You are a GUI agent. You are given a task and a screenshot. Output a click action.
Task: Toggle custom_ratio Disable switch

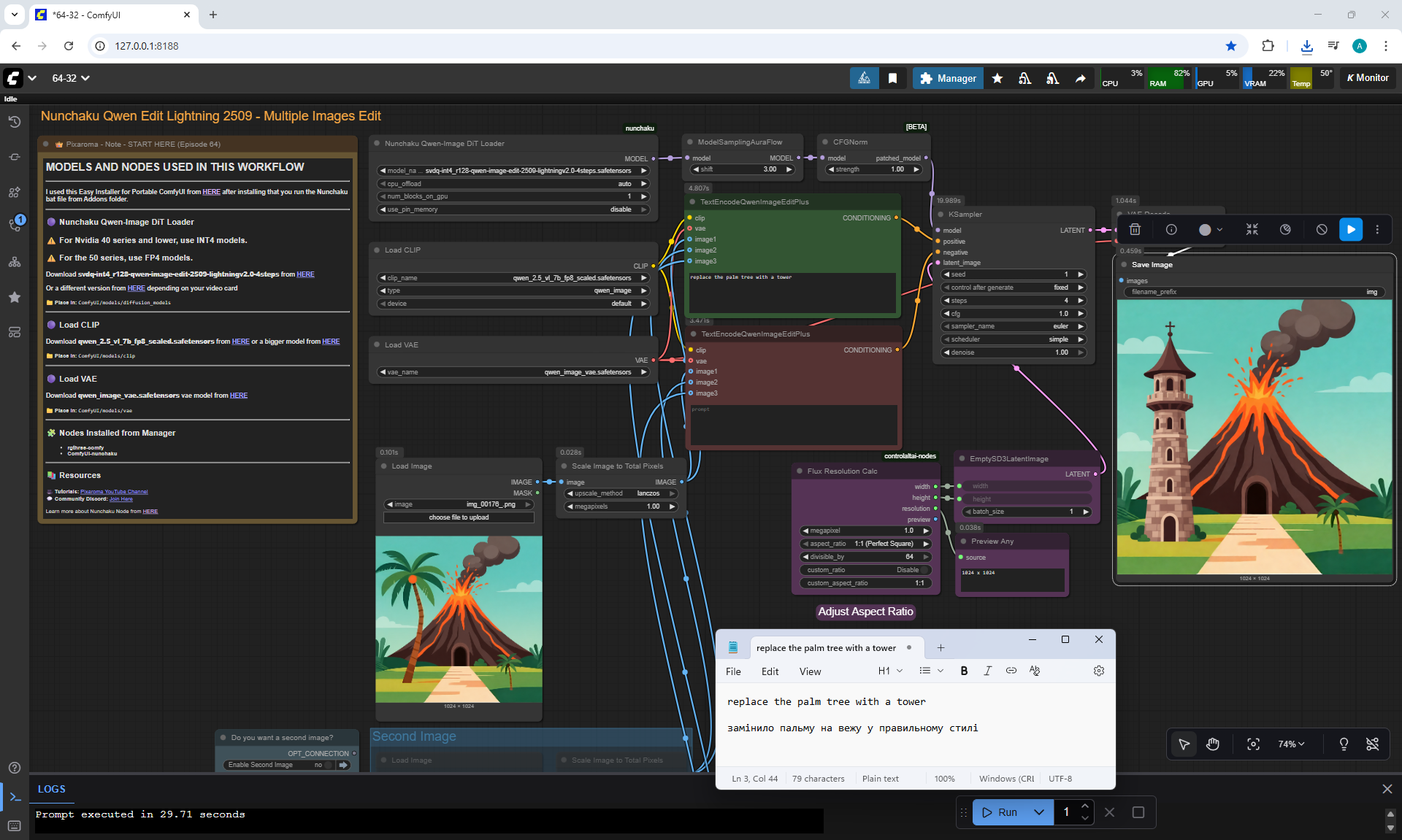click(x=924, y=570)
